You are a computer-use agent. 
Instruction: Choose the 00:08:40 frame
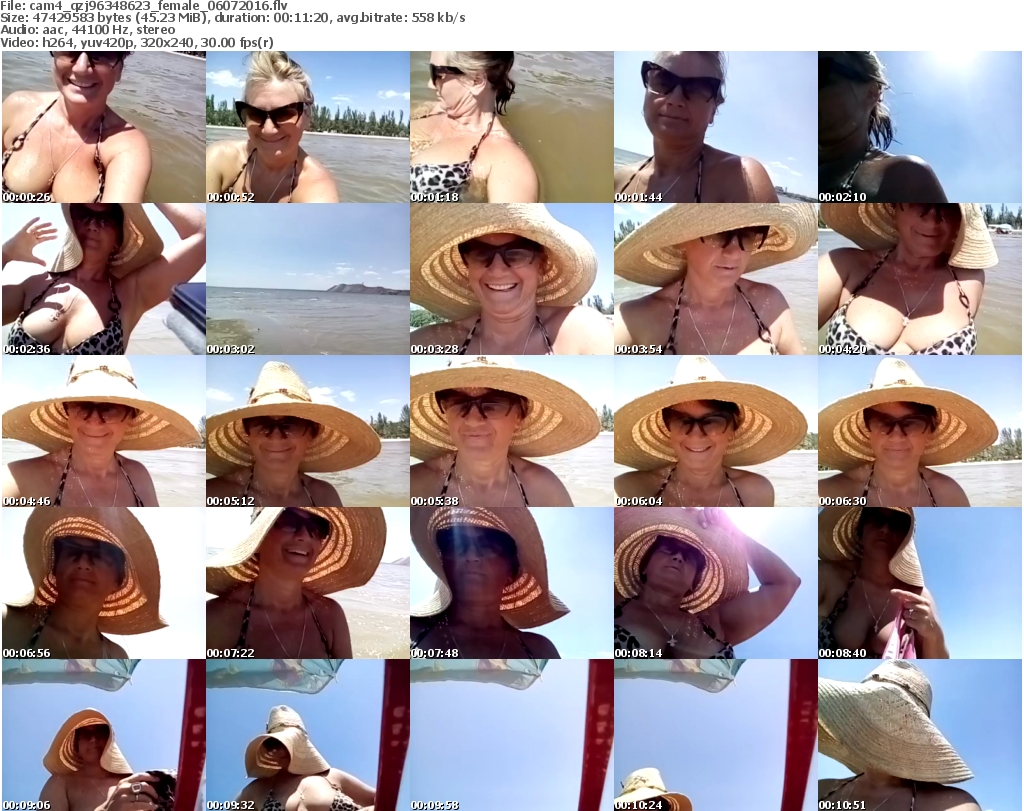pos(920,583)
